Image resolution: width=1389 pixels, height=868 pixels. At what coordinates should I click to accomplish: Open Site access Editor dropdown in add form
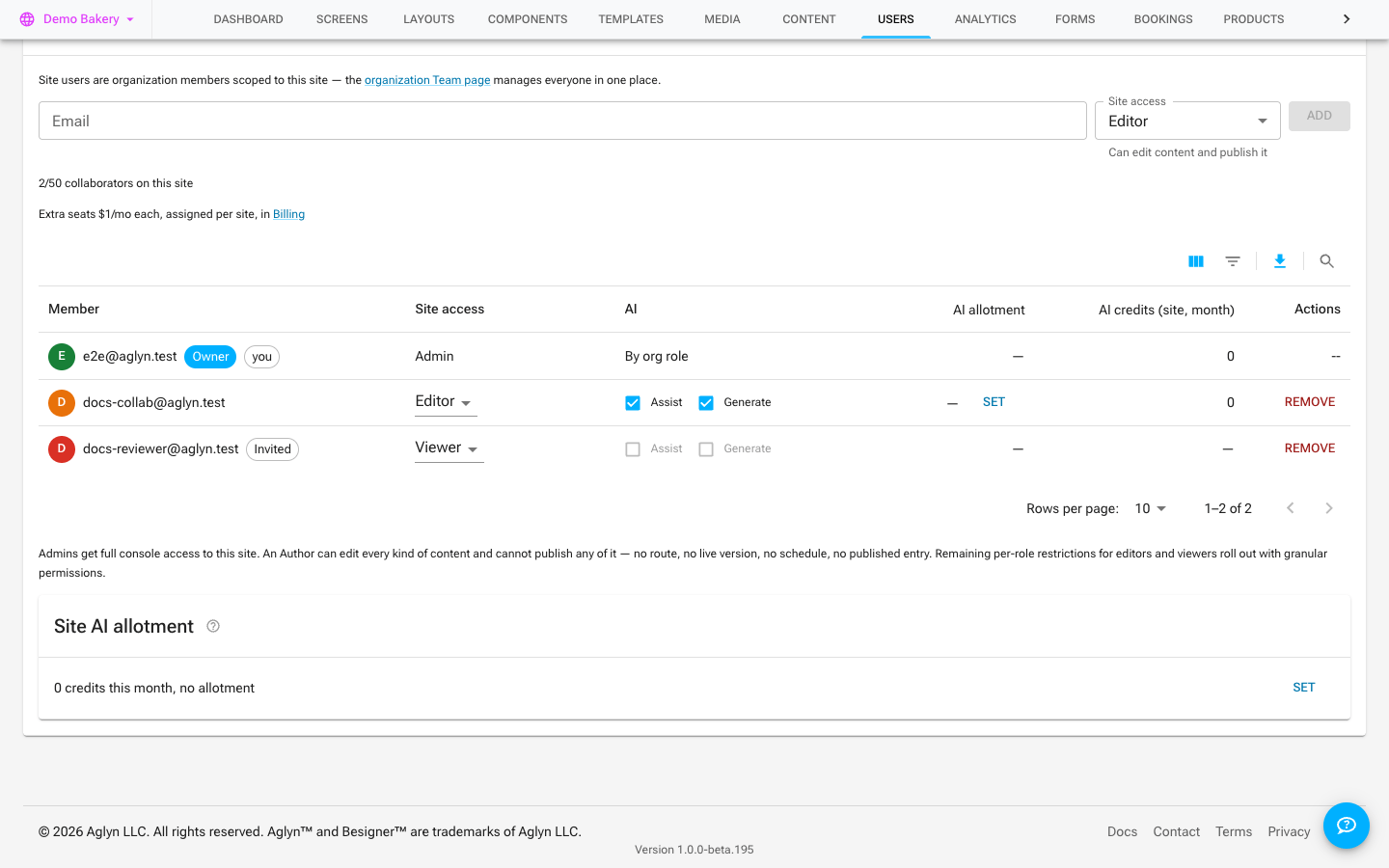coord(1187,122)
